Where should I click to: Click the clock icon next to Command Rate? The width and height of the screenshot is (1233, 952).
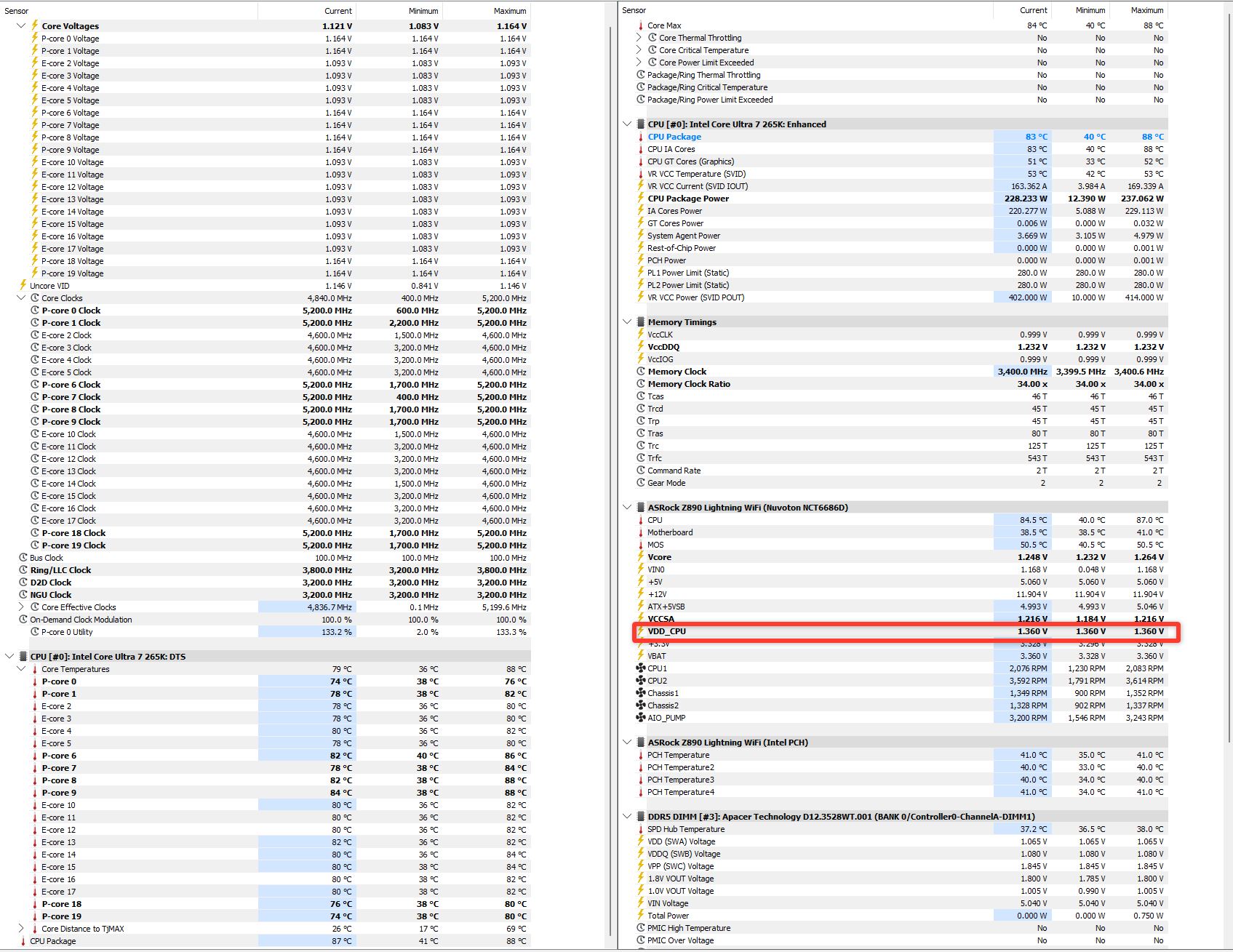pyautogui.click(x=640, y=470)
